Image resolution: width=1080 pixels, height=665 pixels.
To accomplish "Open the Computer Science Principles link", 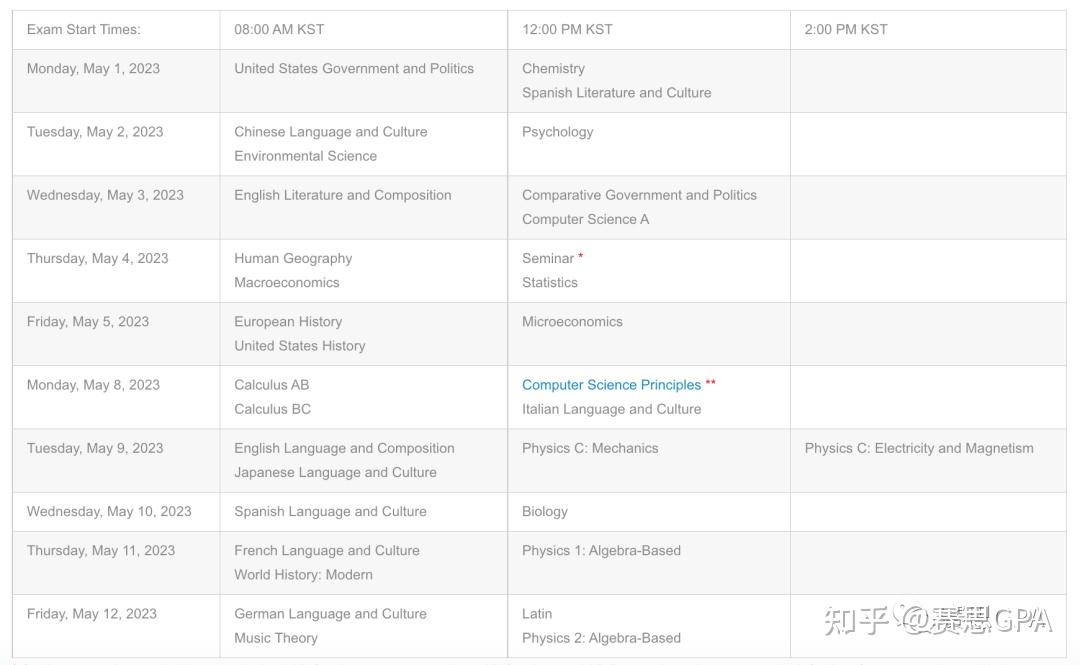I will tap(611, 385).
